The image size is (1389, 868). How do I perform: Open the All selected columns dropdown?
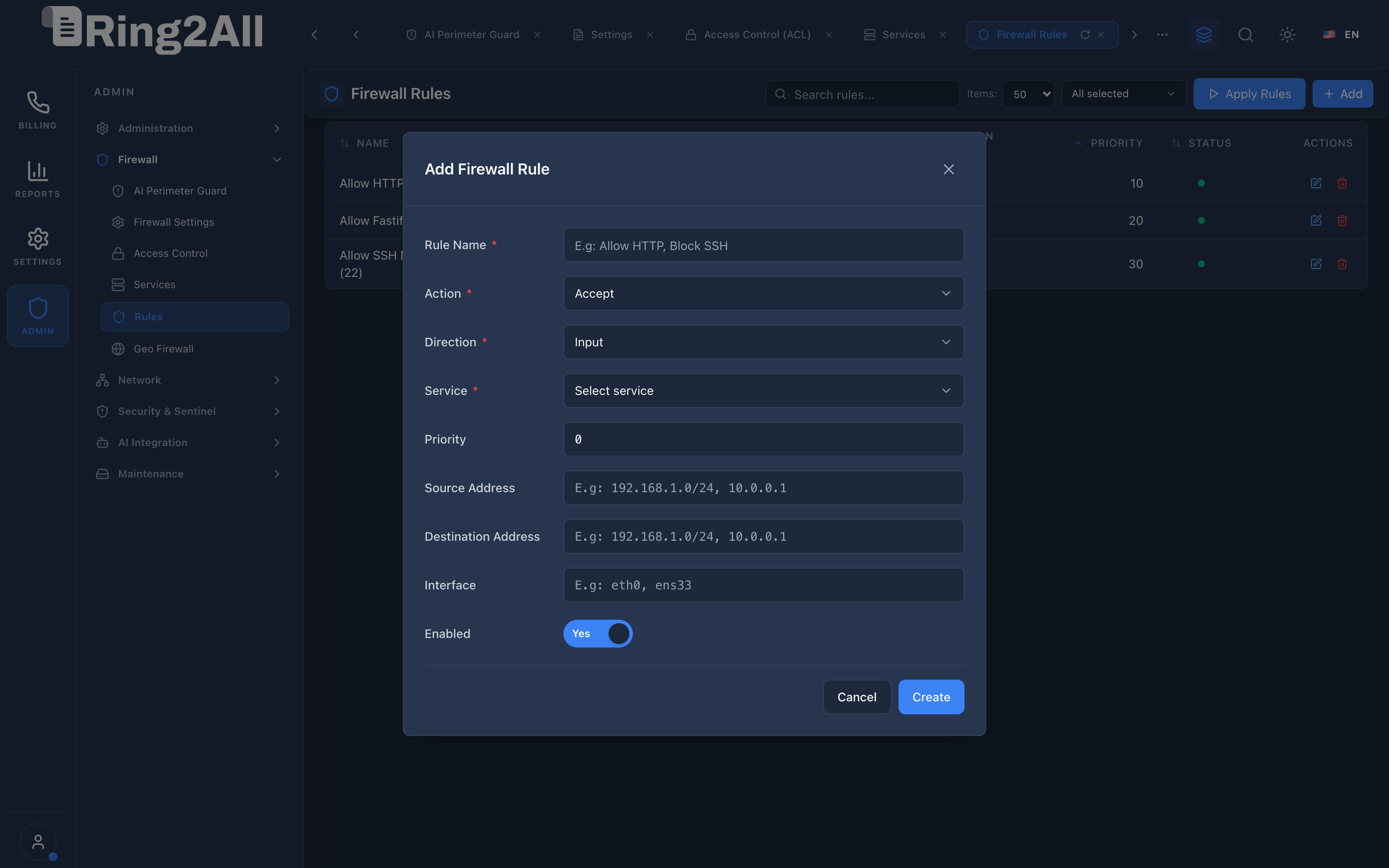point(1123,94)
